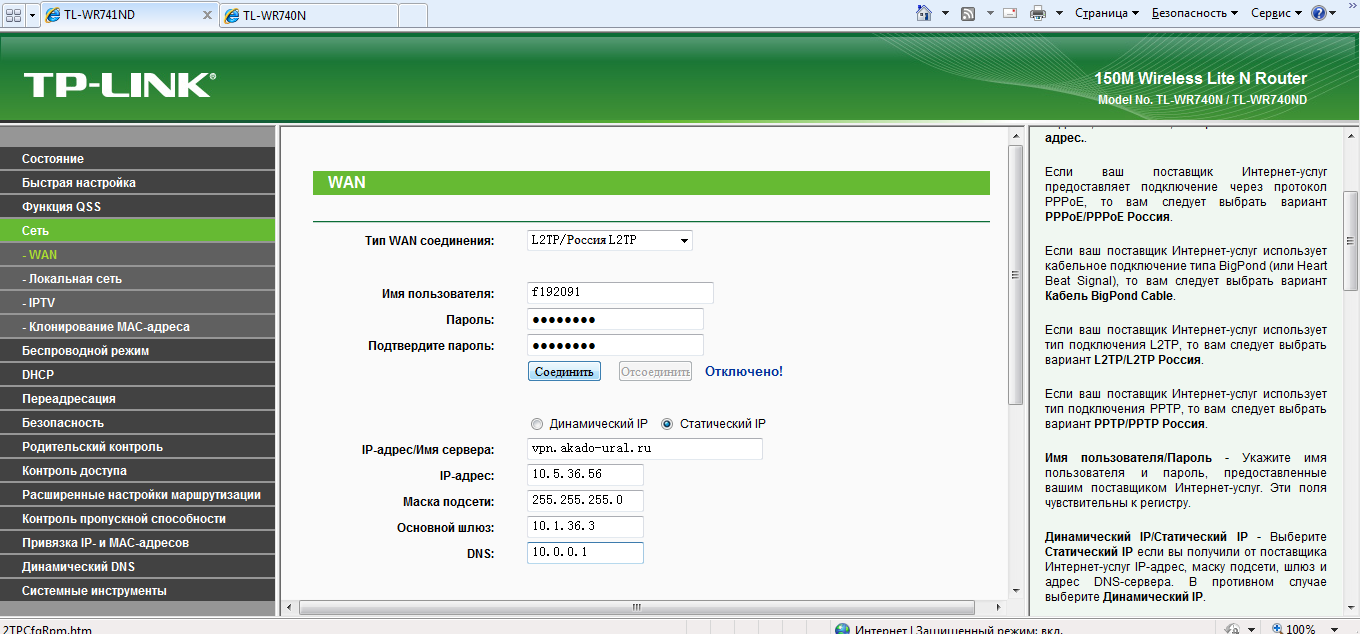Click the main panel horizontal scrollbar thumb
The image size is (1360, 634).
635,607
